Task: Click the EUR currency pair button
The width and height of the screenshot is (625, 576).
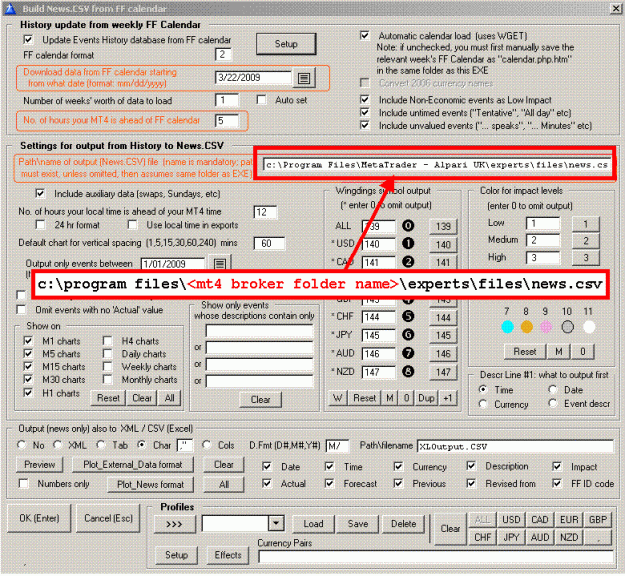Action: (569, 520)
